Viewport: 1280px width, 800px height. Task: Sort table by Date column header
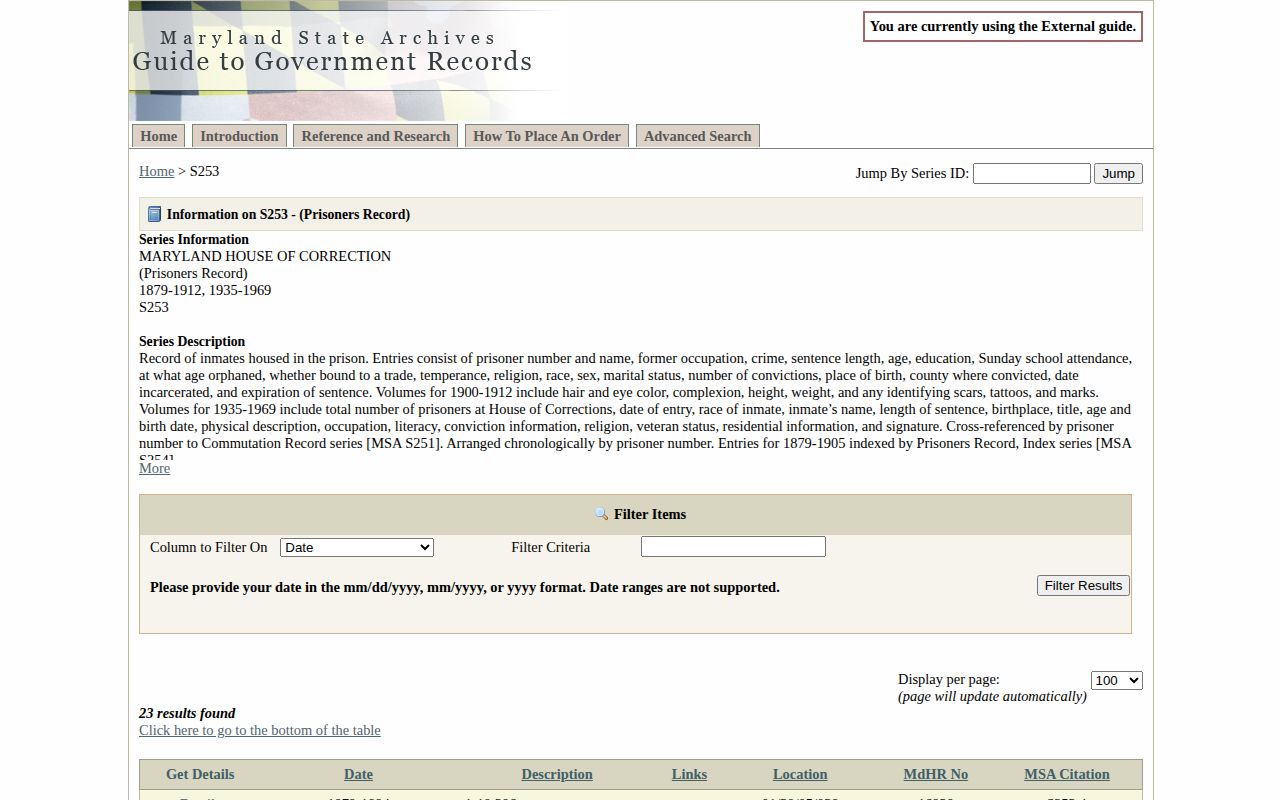pyautogui.click(x=358, y=774)
